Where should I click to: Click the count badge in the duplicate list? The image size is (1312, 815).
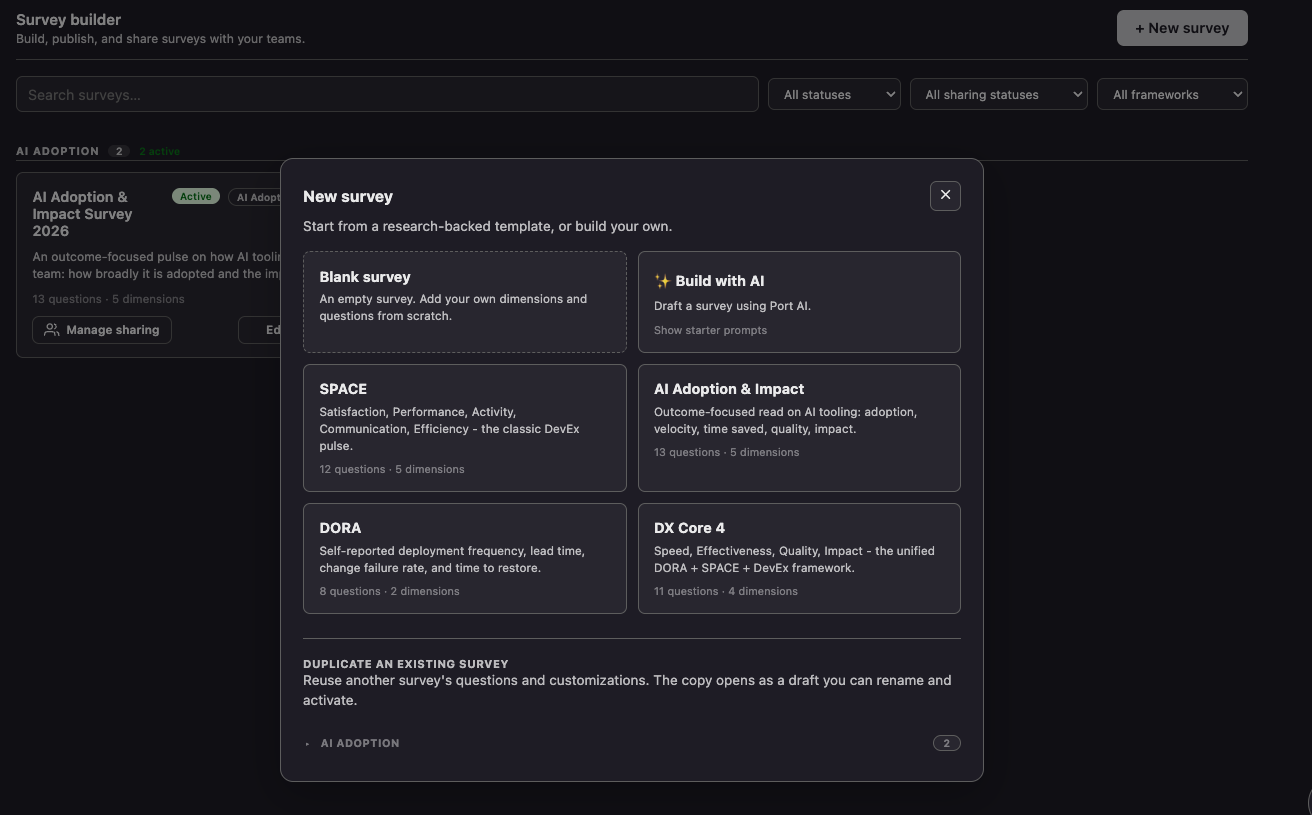tap(946, 743)
